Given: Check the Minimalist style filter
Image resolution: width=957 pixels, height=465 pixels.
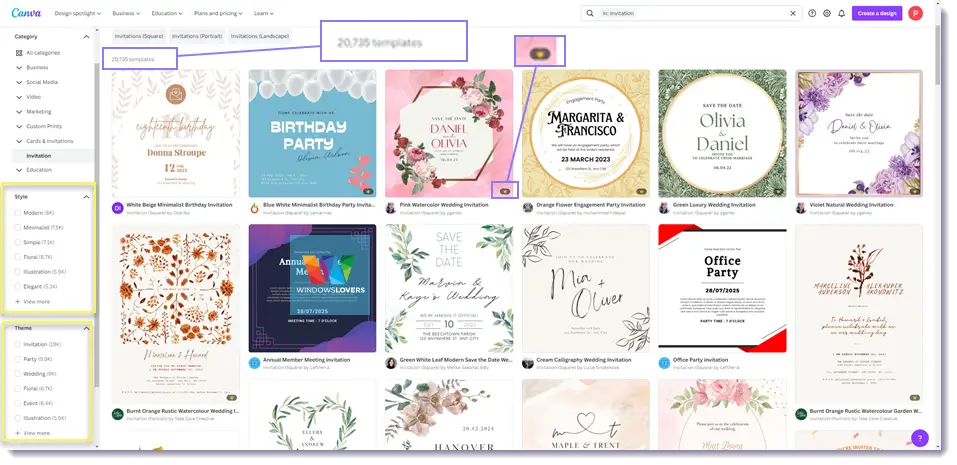Looking at the screenshot, I should tap(18, 228).
